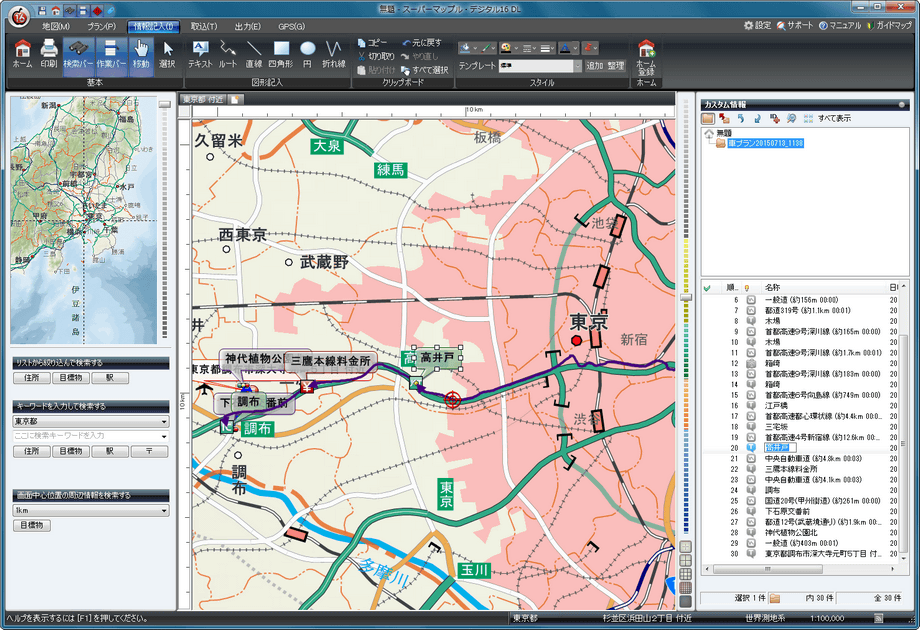Screen dimensions: 920x630
Task: Click the green checkmark column header
Action: point(708,287)
